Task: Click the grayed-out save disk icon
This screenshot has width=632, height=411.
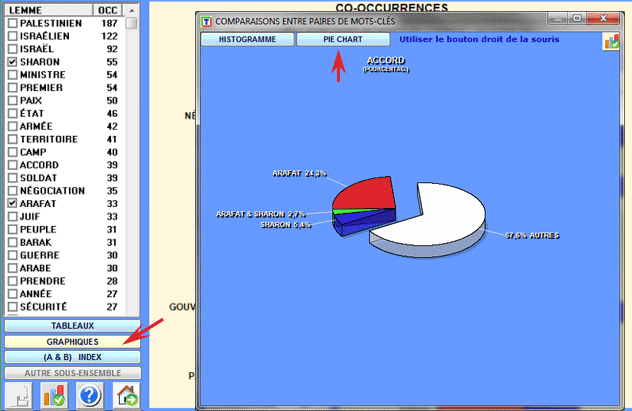Action: click(x=18, y=395)
